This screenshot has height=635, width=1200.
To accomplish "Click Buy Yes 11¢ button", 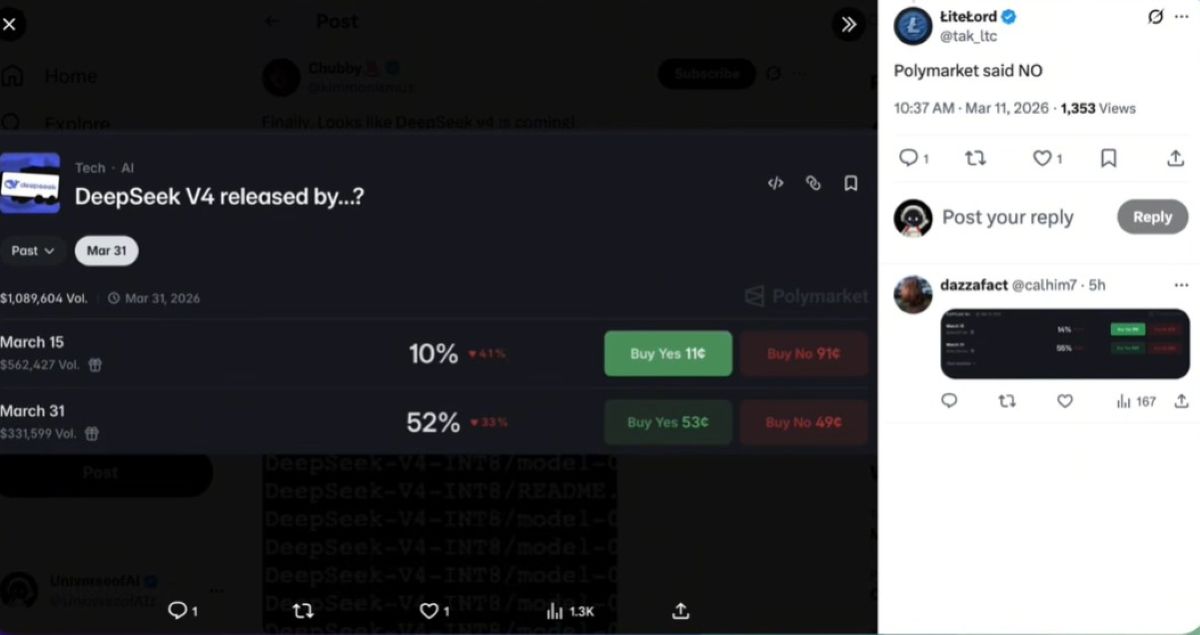I will [x=668, y=354].
